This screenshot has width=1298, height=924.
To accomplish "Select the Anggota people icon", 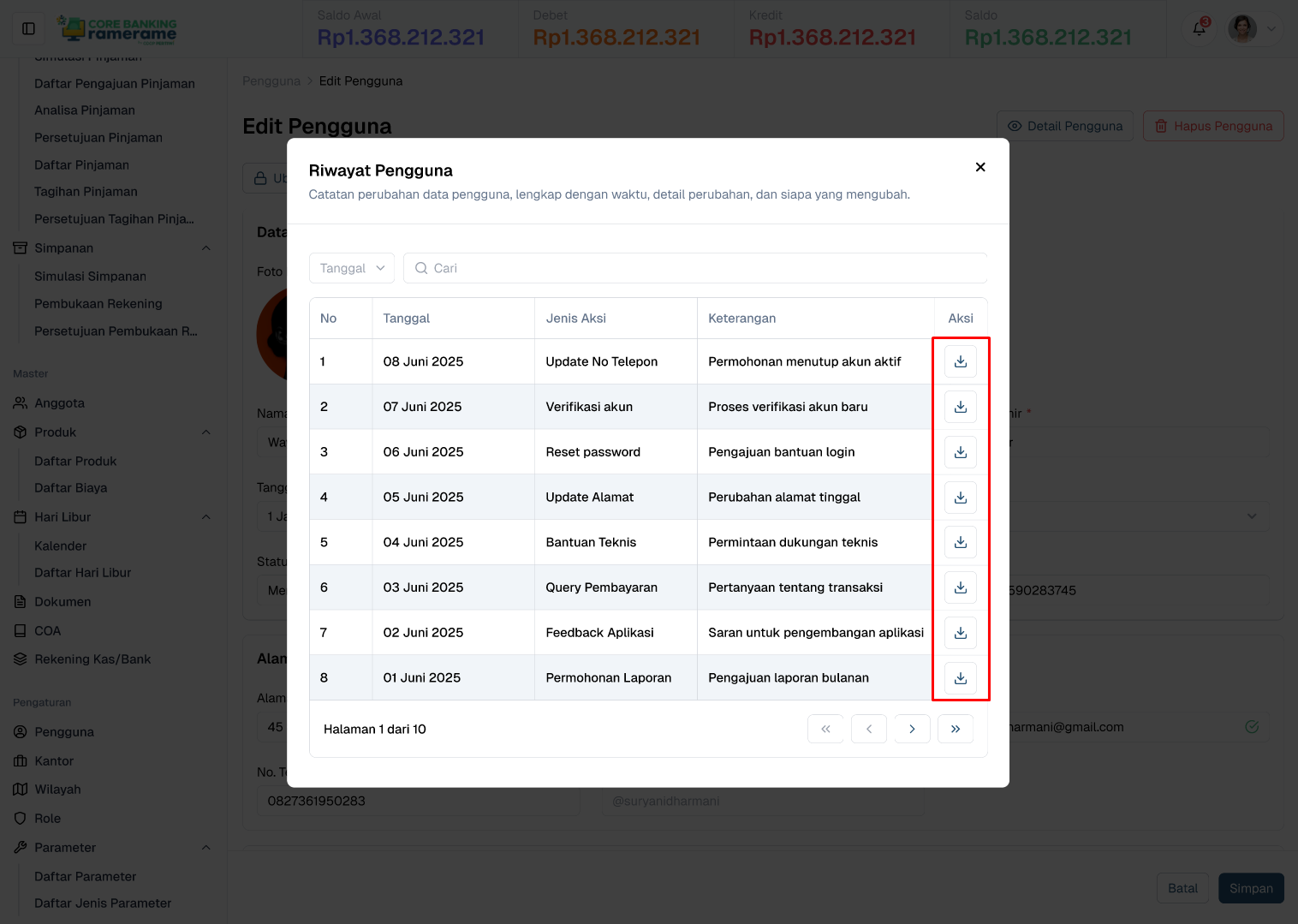I will click(x=20, y=402).
